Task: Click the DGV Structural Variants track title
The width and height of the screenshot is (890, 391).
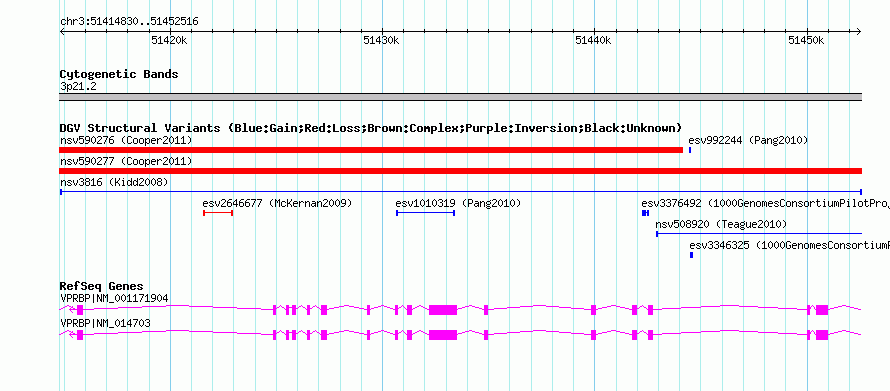Action: tap(370, 128)
